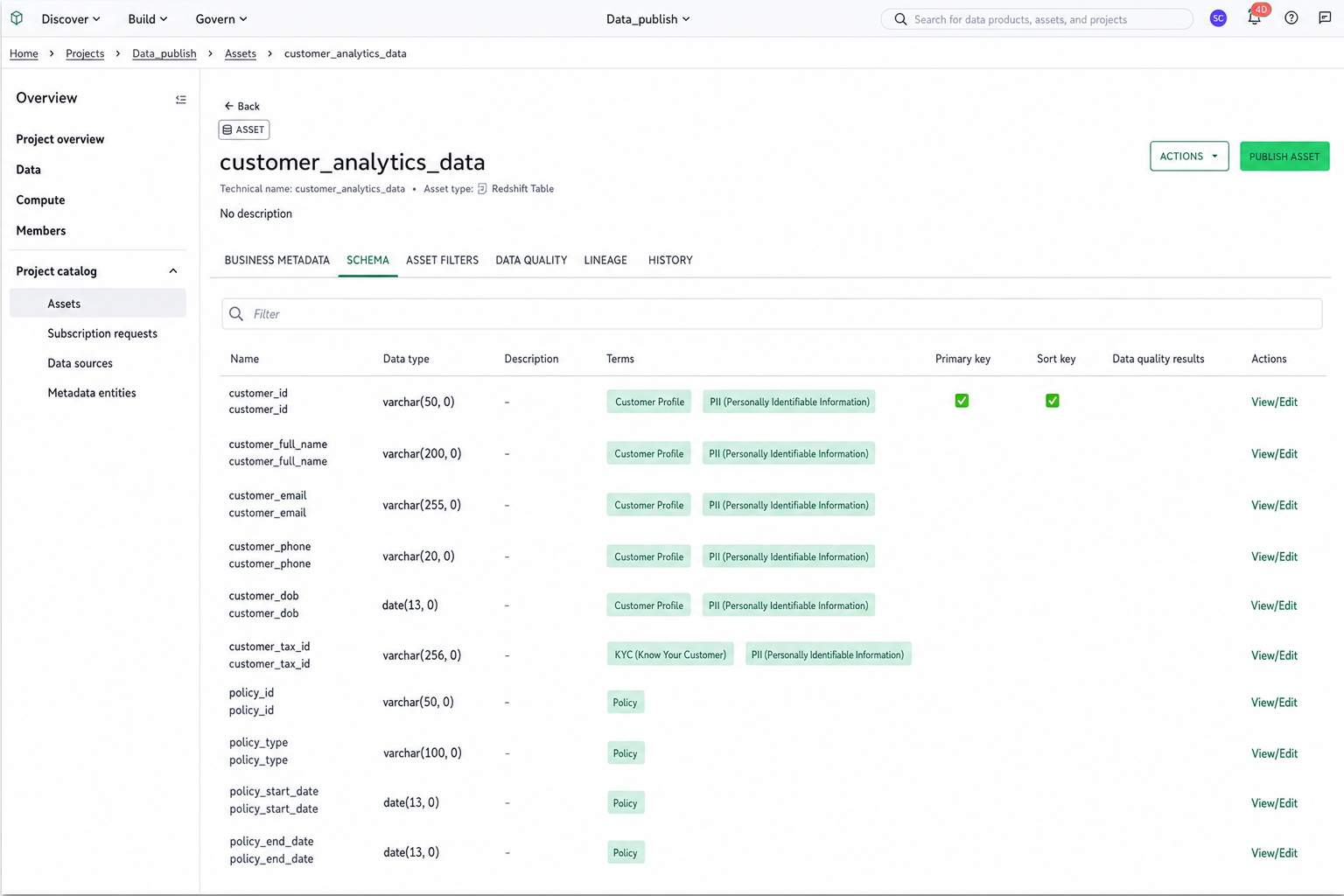This screenshot has width=1344, height=896.
Task: Focus the data products search box
Action: coord(1037,19)
